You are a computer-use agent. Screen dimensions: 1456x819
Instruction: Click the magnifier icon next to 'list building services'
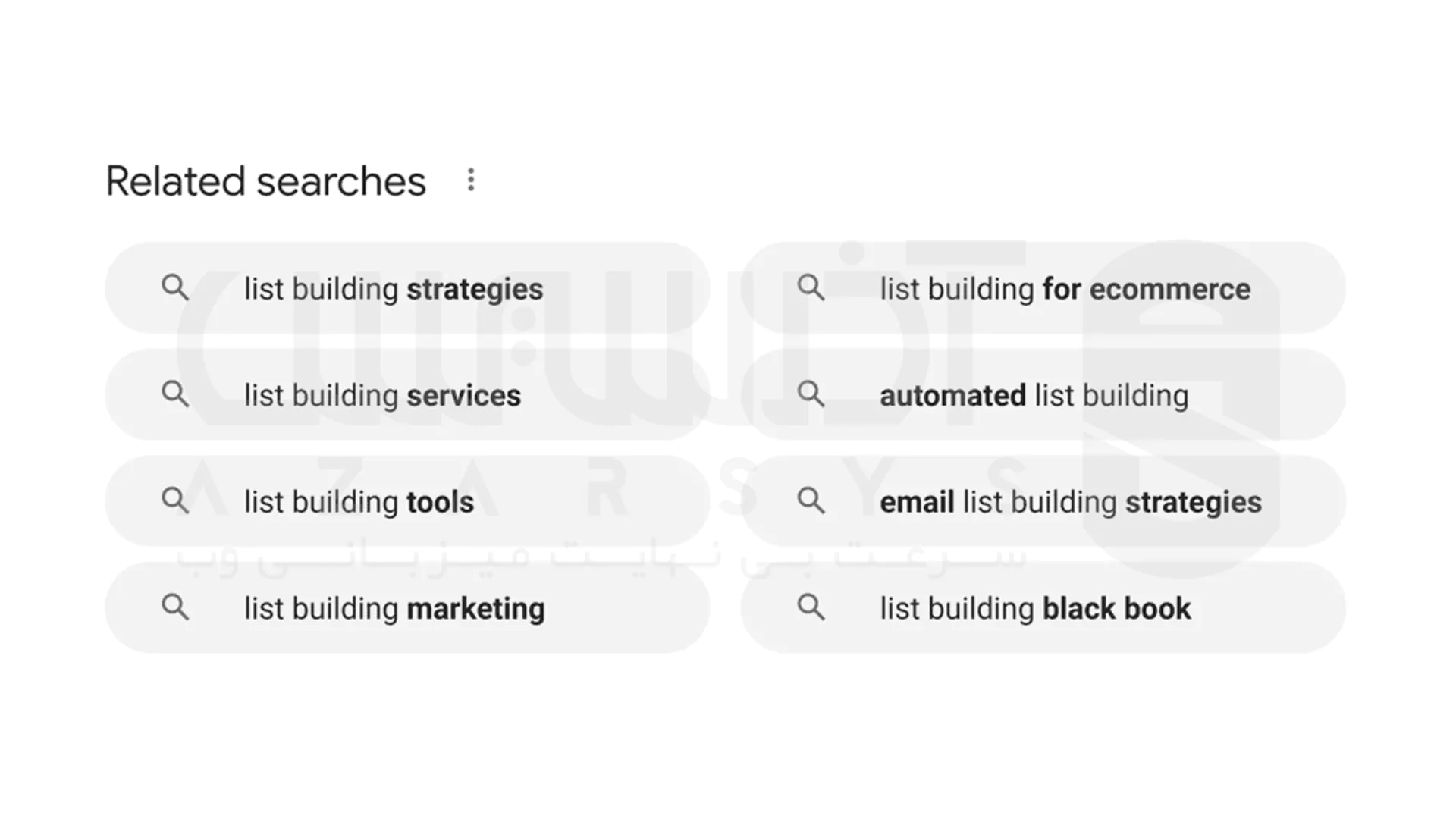click(x=175, y=394)
